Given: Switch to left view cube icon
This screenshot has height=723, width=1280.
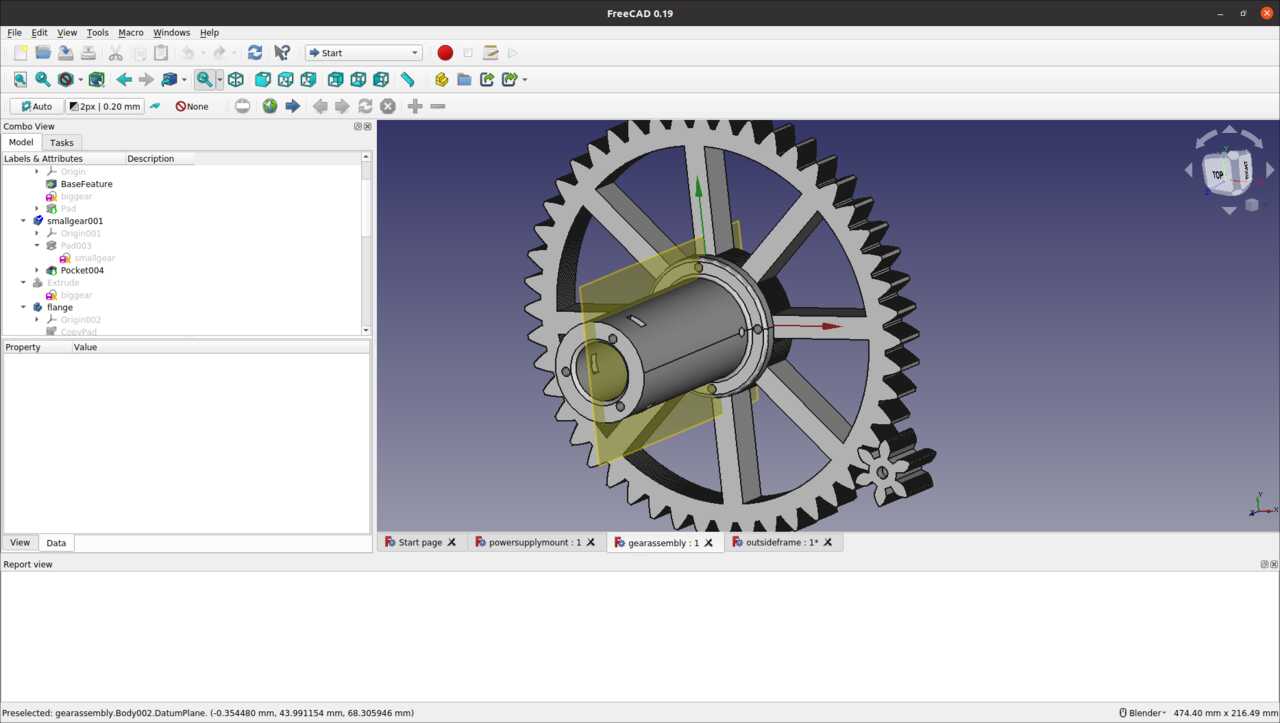Looking at the screenshot, I should click(x=381, y=79).
